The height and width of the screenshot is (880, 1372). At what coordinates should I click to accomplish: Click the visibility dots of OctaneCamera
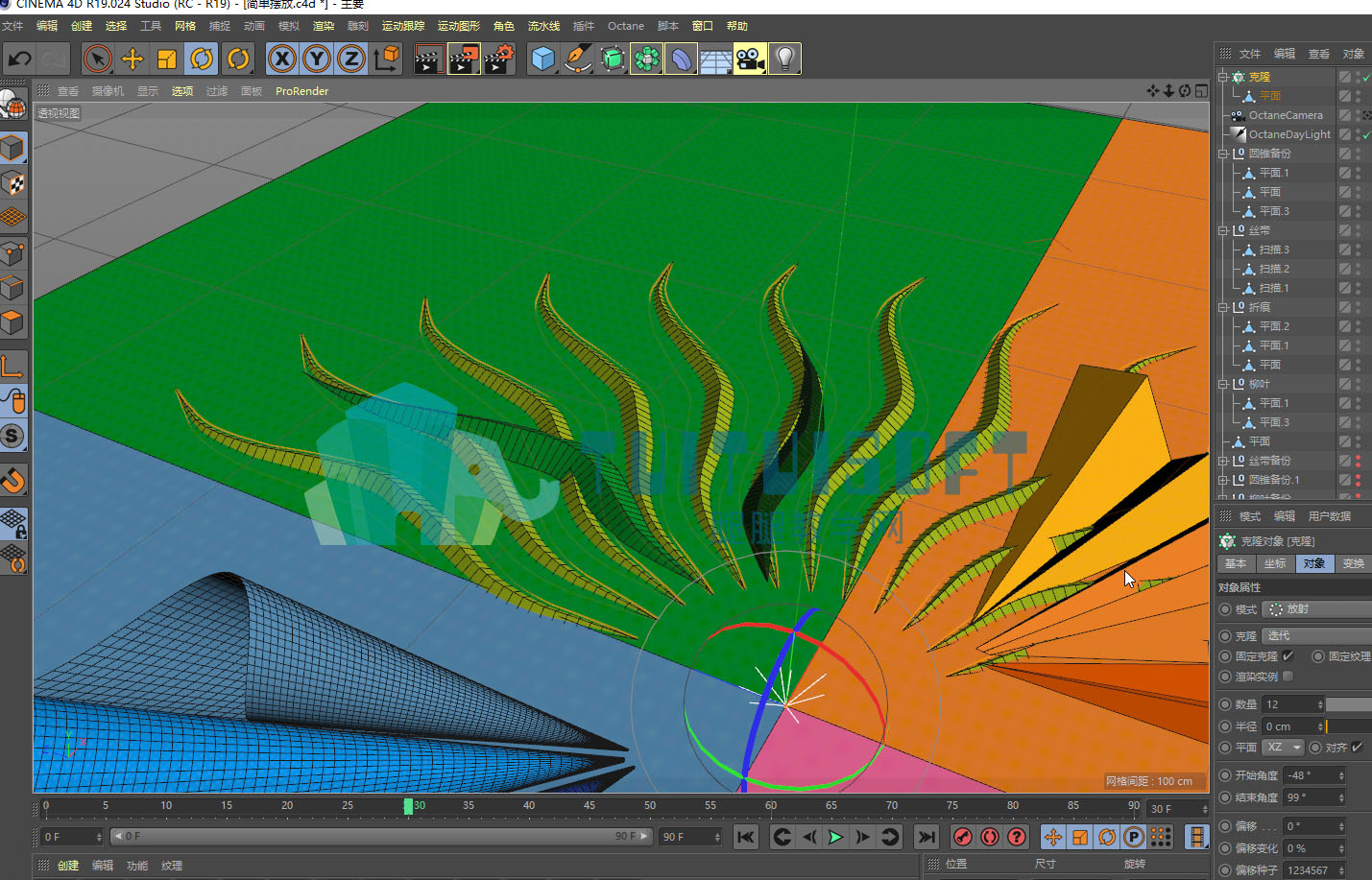1358,115
